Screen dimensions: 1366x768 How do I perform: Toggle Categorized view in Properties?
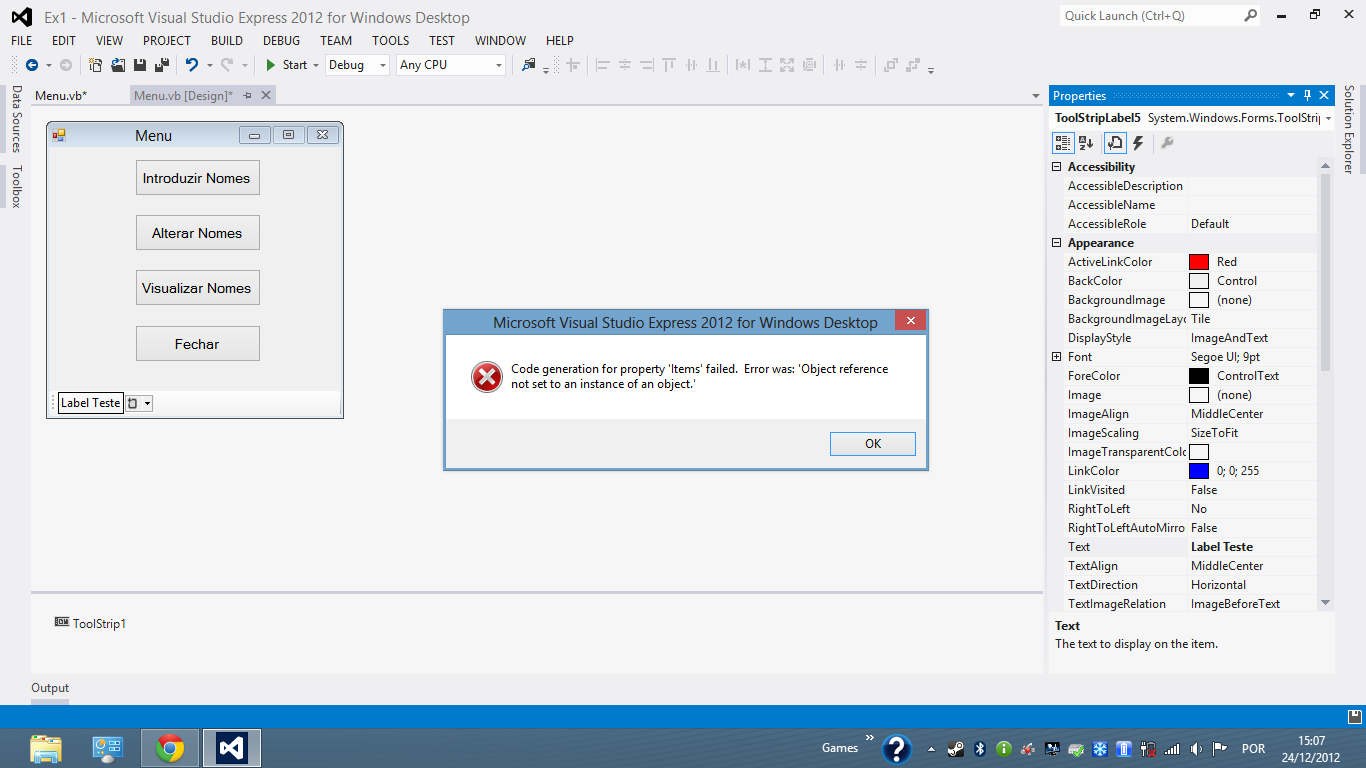[x=1063, y=144]
